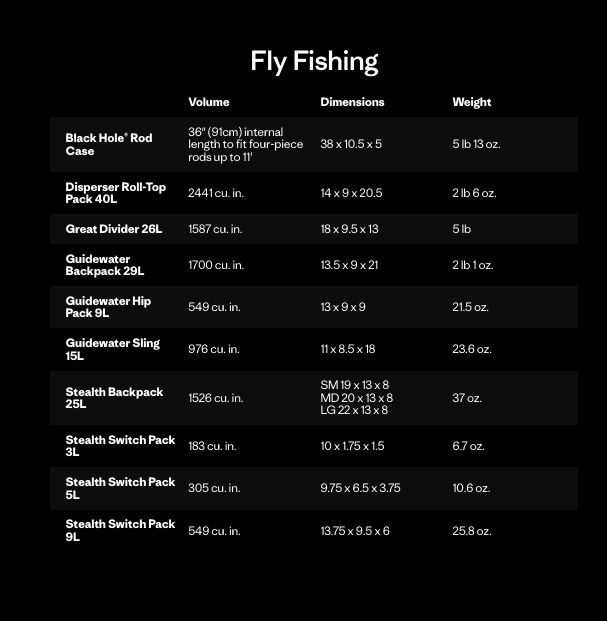Select the Weight column header
The height and width of the screenshot is (621, 607).
472,102
